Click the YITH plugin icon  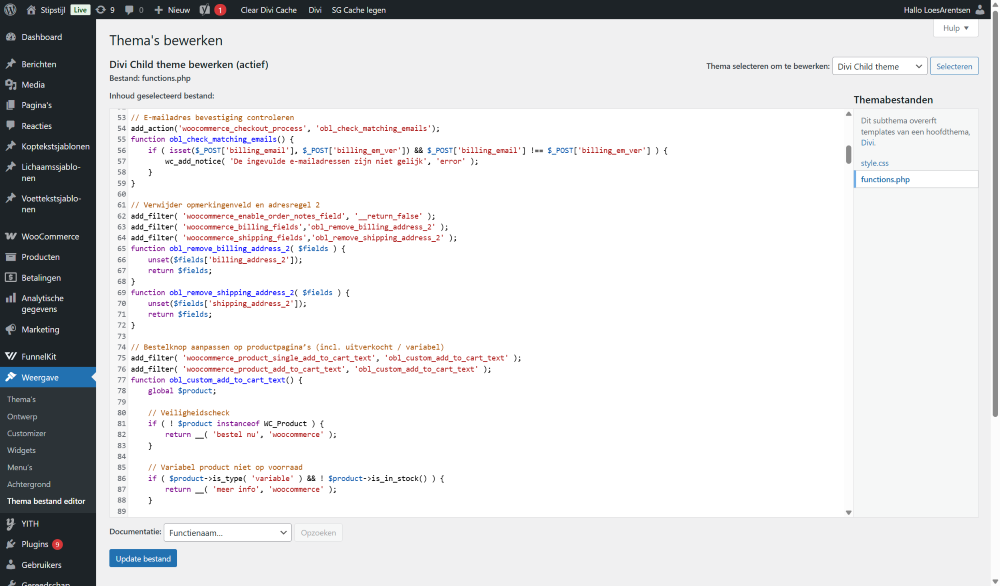coord(11,524)
